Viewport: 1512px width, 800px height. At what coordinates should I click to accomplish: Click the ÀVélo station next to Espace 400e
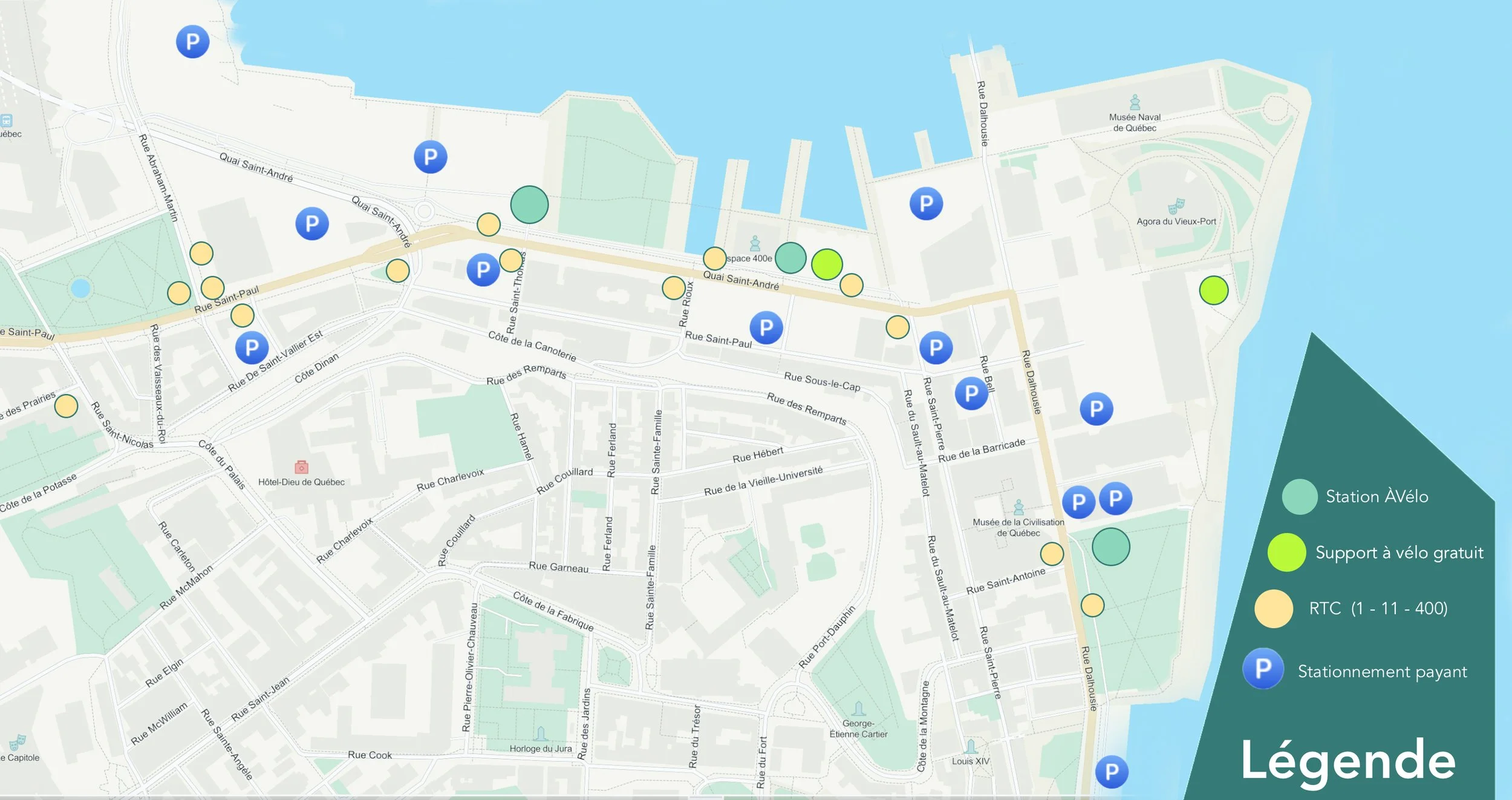[x=790, y=258]
